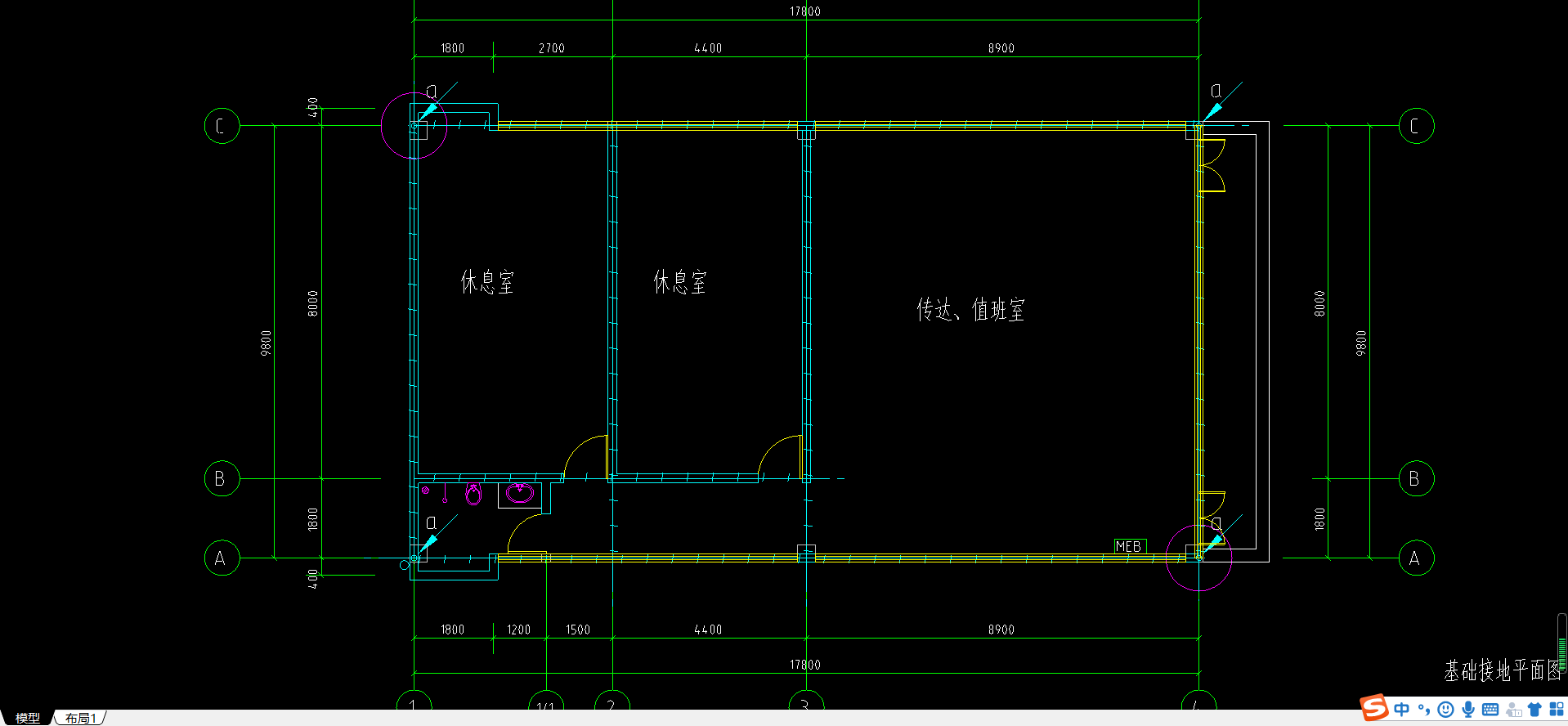
Task: Open the Sogou emoji smiley panel
Action: click(1445, 709)
